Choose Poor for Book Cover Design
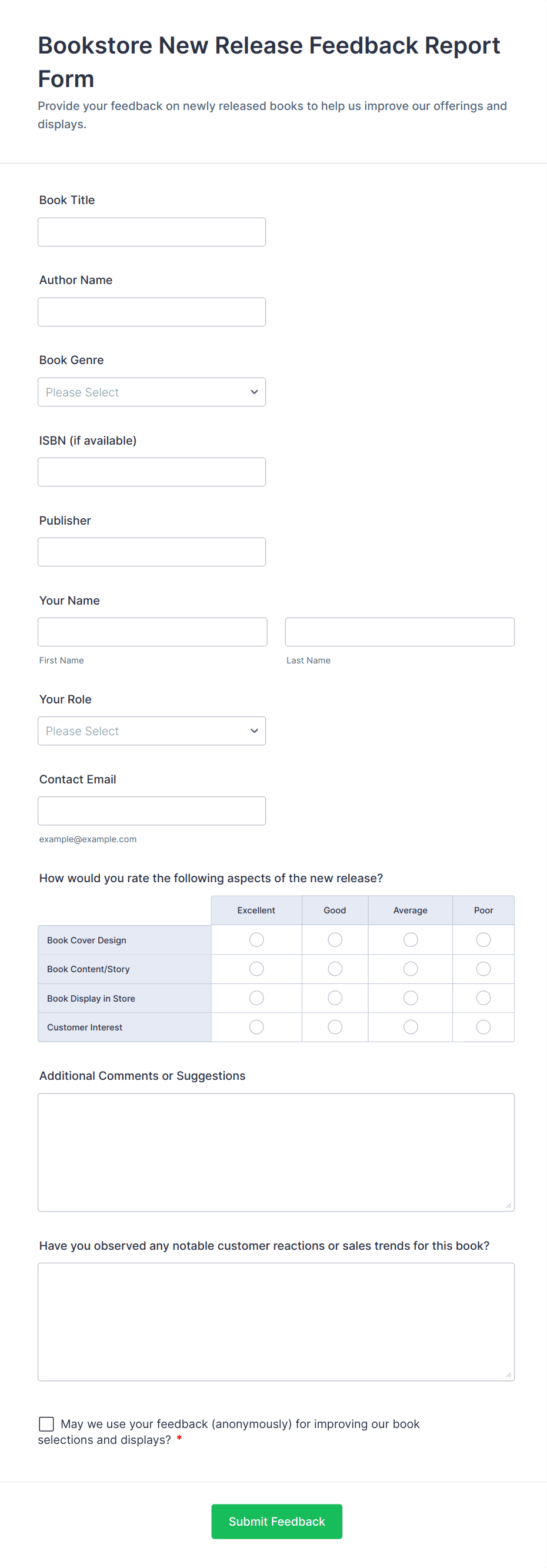 pyautogui.click(x=483, y=939)
